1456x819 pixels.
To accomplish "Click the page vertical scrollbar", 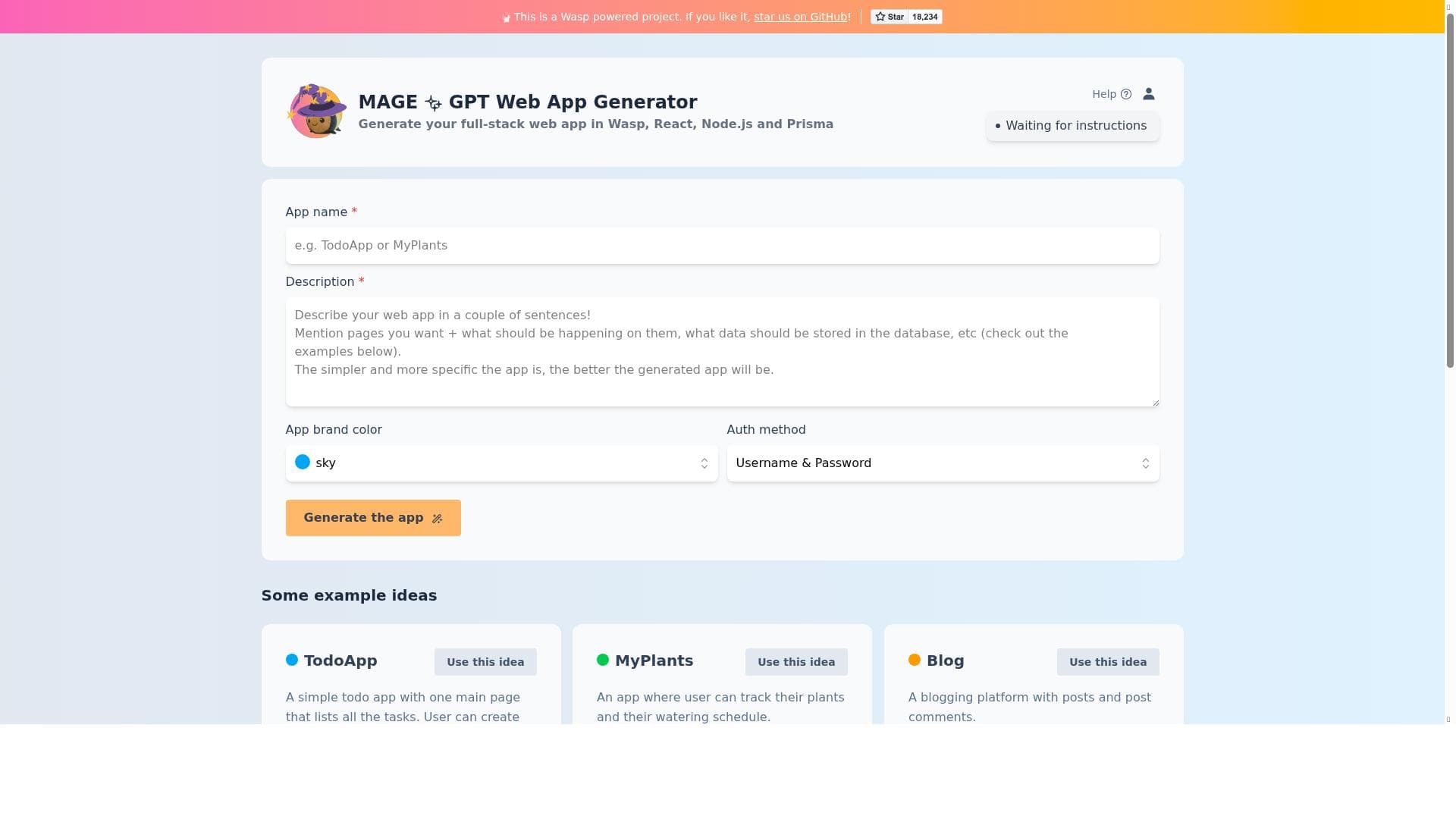I will (x=1450, y=190).
